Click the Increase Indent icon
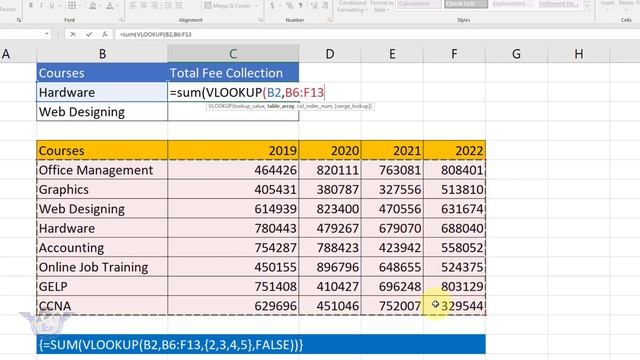640x360 pixels. pyautogui.click(x=179, y=5)
